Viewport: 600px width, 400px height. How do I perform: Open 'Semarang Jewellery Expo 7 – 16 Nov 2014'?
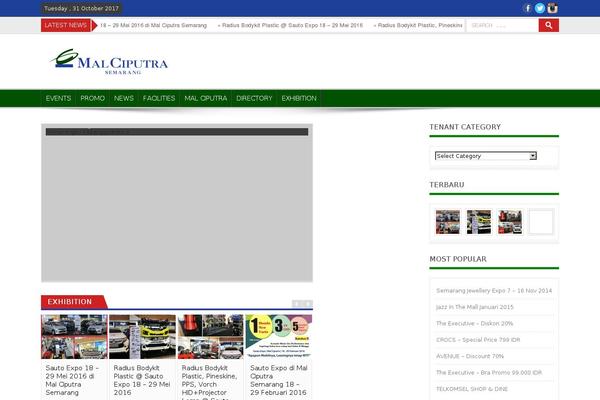494,291
